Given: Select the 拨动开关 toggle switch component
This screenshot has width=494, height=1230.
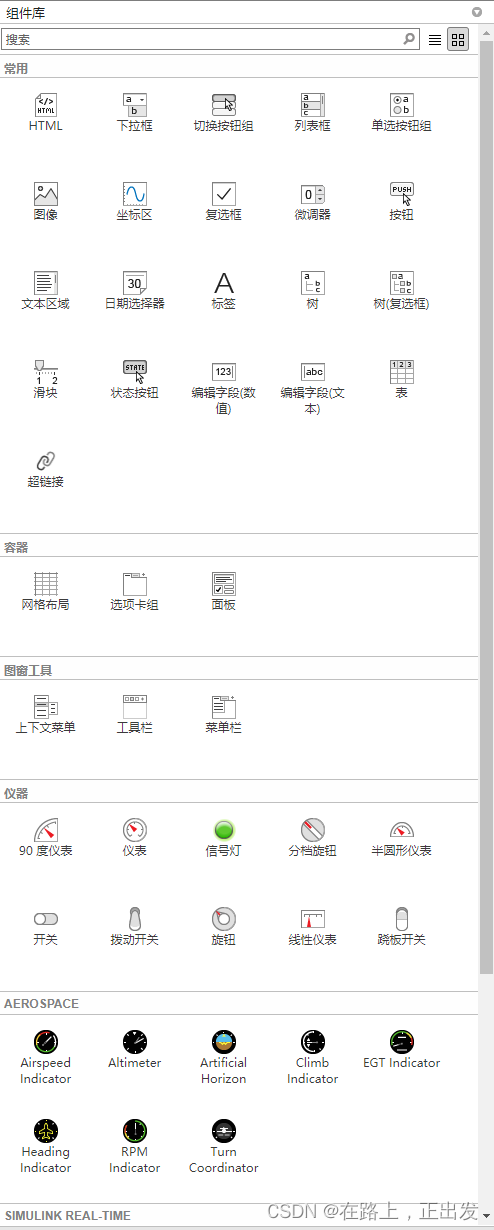Looking at the screenshot, I should [x=135, y=919].
